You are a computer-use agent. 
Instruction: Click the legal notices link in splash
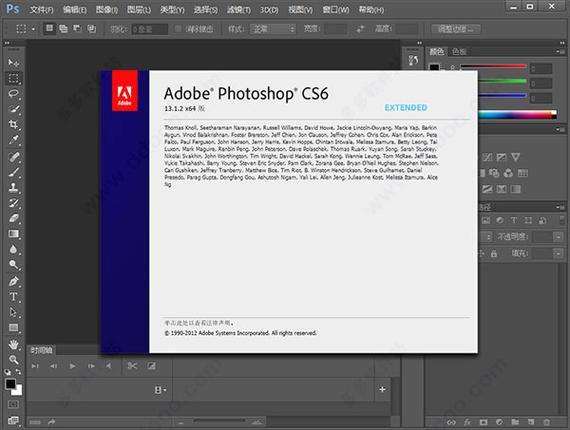199,323
